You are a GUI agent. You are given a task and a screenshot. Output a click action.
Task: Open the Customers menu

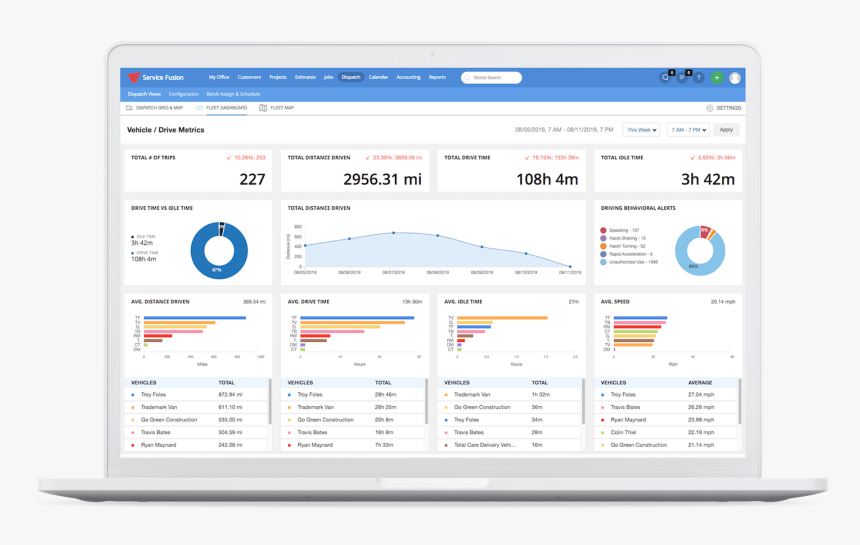[249, 77]
